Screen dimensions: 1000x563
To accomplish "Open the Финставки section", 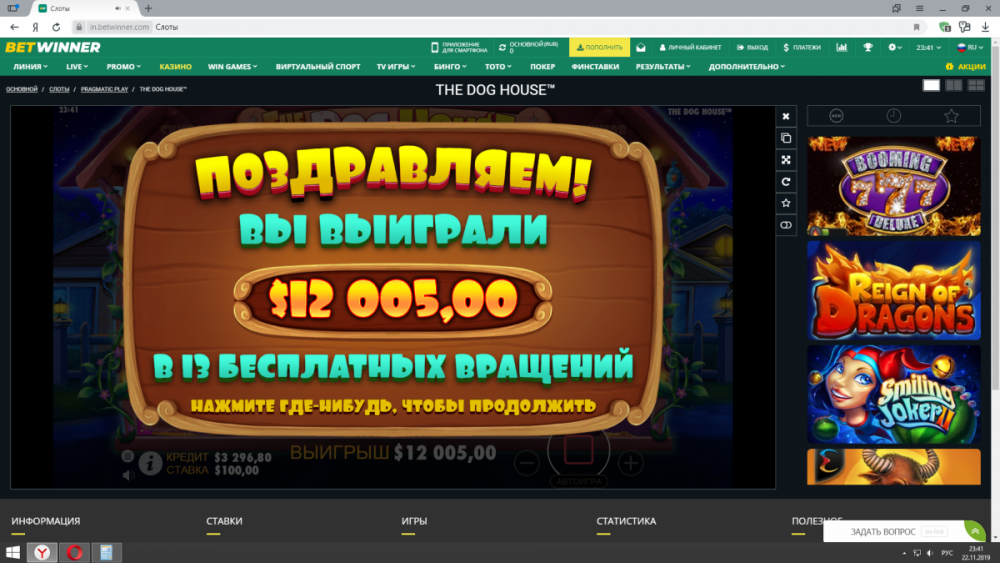I will 595,66.
